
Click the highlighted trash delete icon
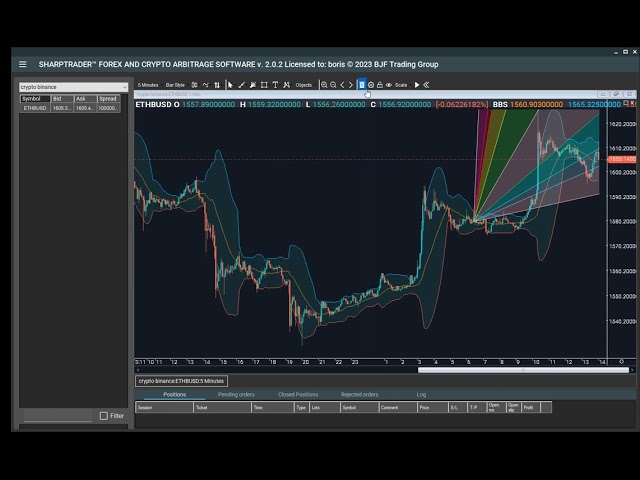coord(362,85)
